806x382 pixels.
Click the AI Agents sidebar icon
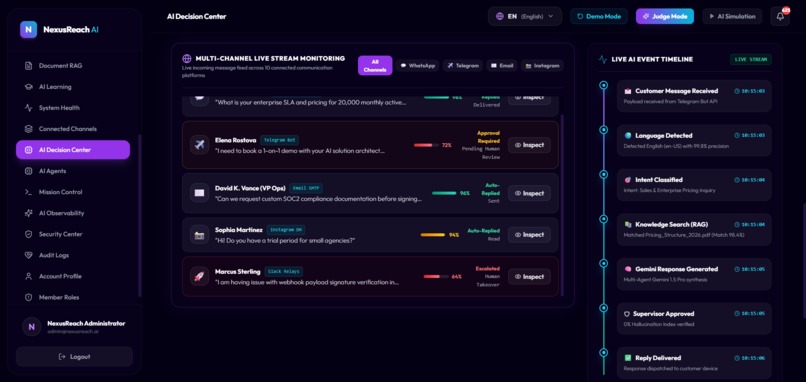pos(29,171)
